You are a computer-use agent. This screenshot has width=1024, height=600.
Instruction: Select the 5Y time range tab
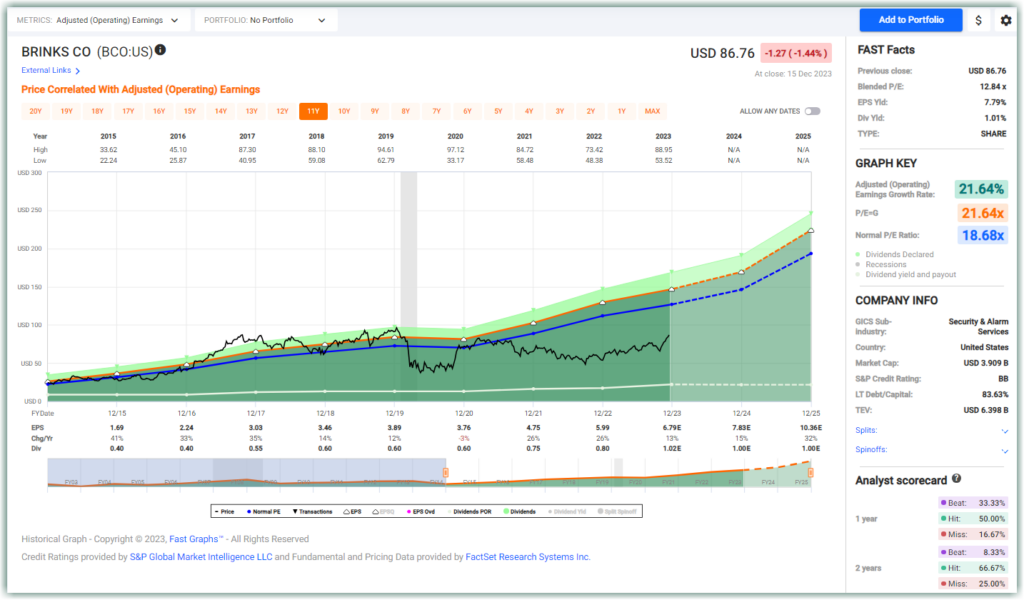(498, 112)
